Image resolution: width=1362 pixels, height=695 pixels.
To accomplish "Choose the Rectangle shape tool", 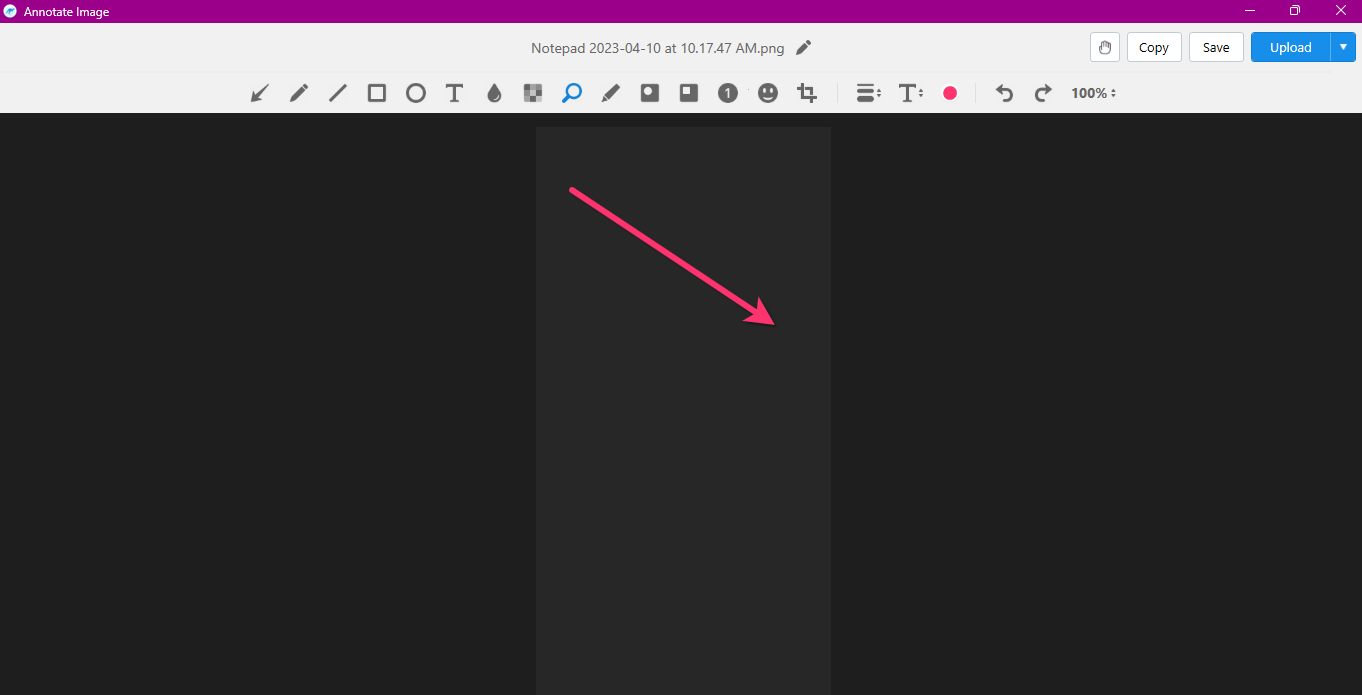I will tap(377, 93).
